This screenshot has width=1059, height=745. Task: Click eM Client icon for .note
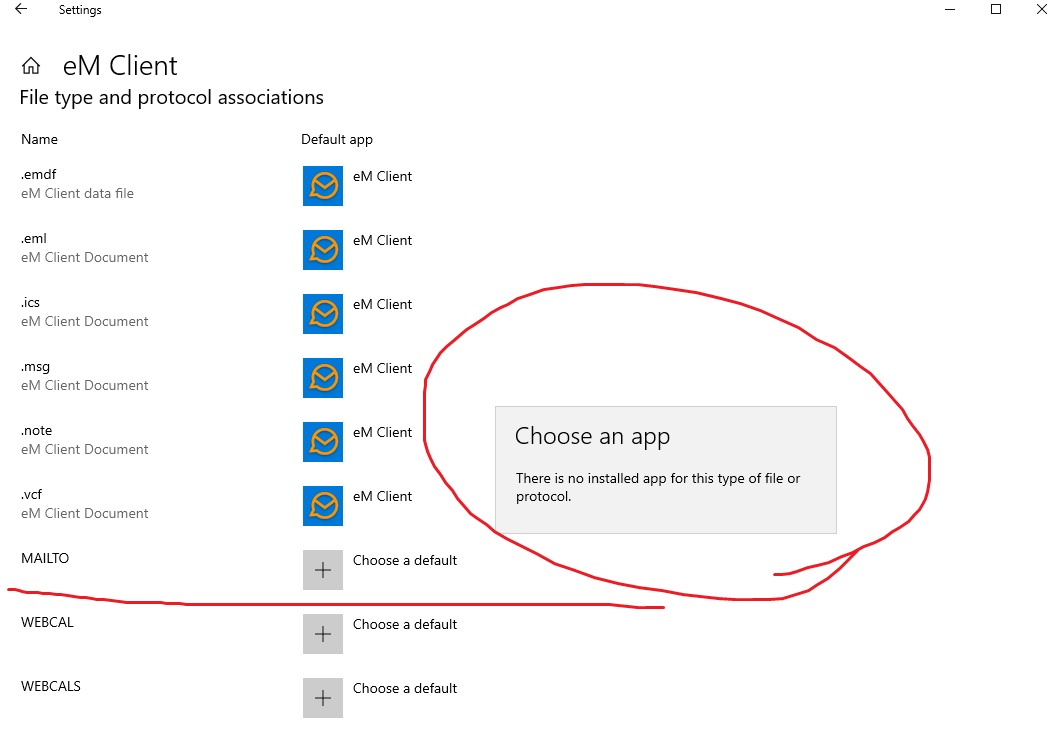click(x=323, y=442)
